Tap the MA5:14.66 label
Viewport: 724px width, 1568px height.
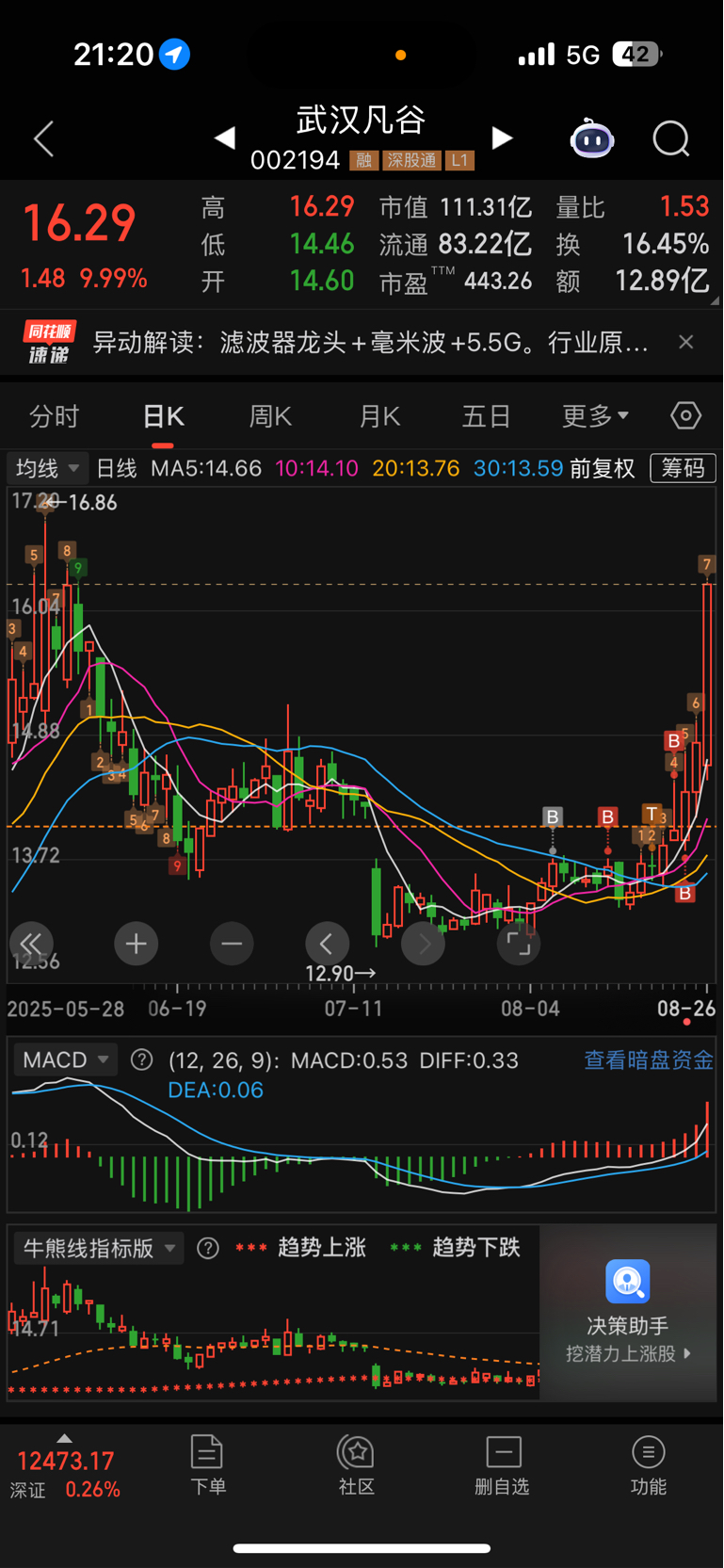pyautogui.click(x=206, y=468)
